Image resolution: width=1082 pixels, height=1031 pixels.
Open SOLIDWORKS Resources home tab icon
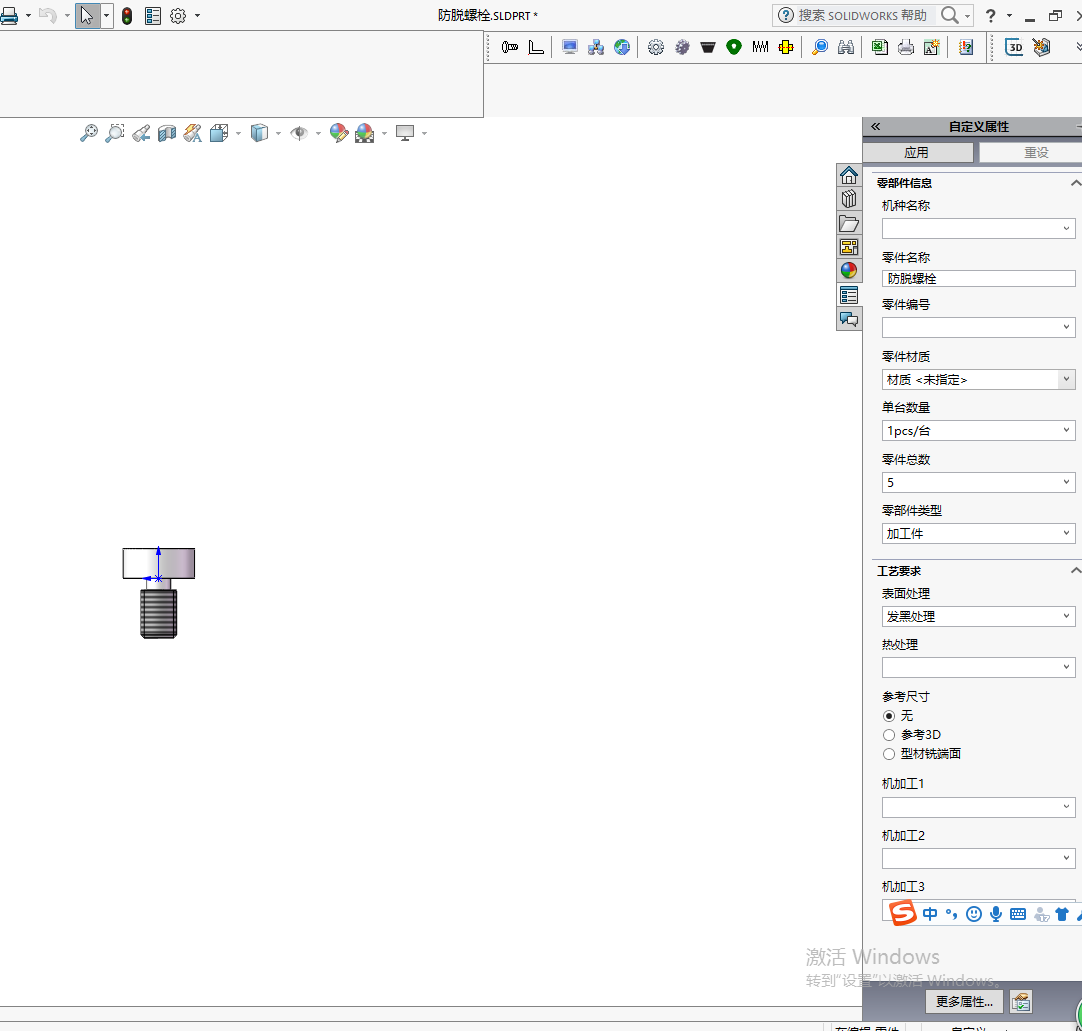point(849,175)
